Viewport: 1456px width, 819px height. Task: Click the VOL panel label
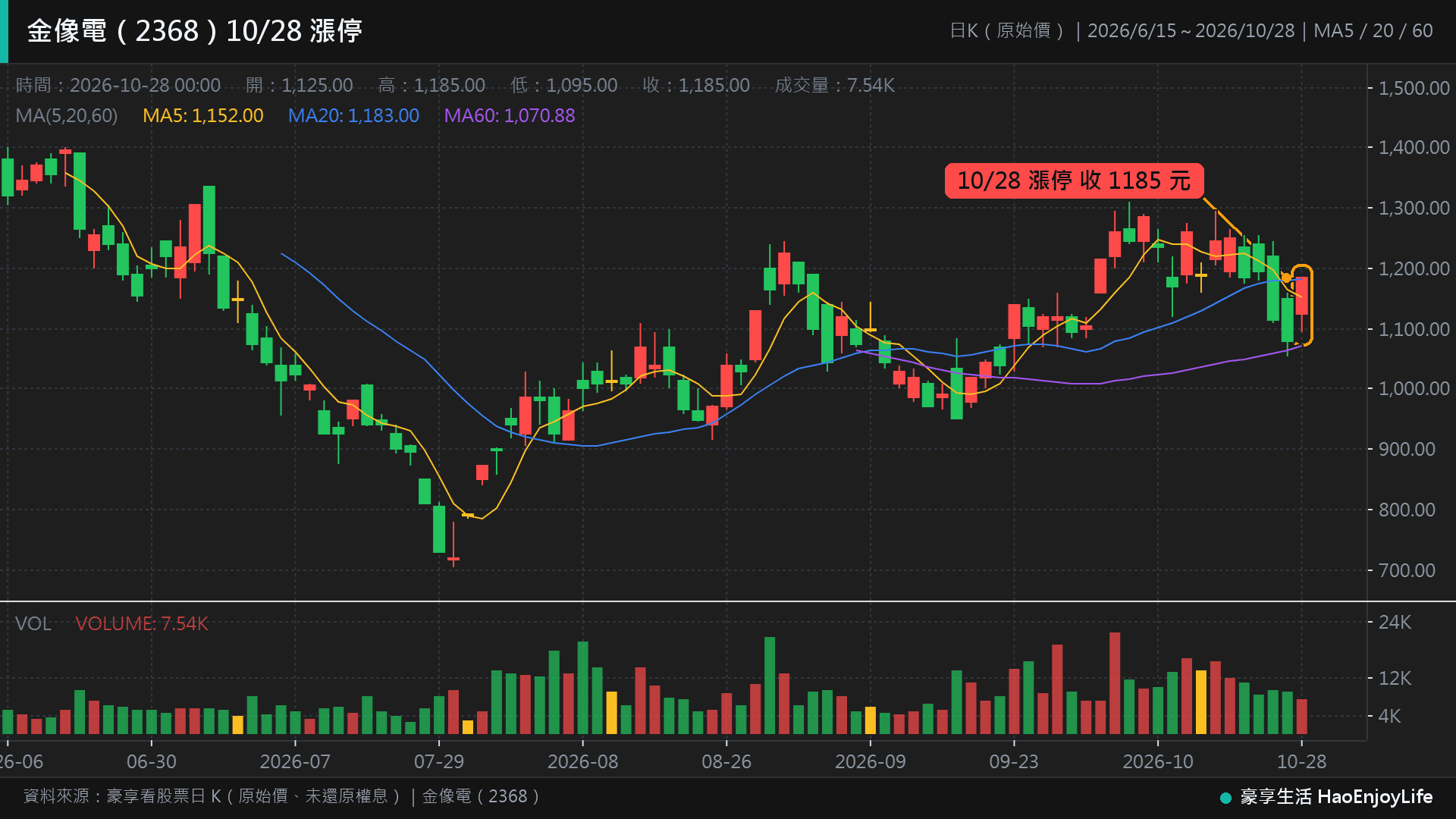(x=33, y=623)
